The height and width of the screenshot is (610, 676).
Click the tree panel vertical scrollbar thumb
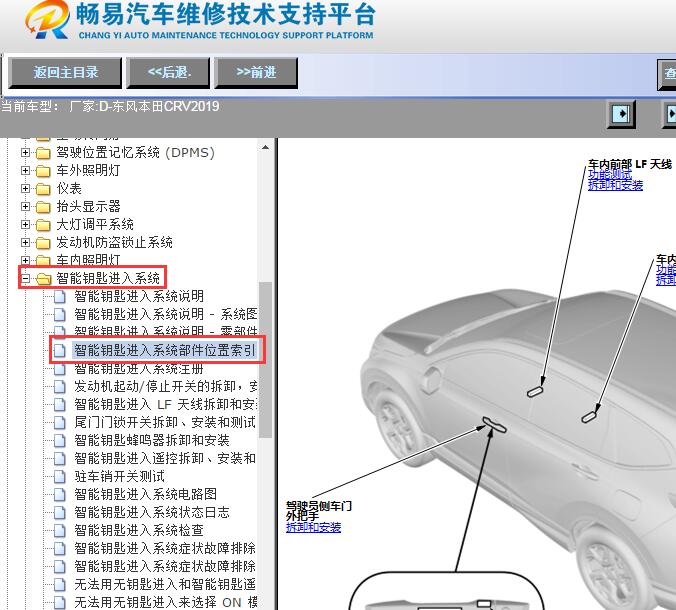(266, 360)
